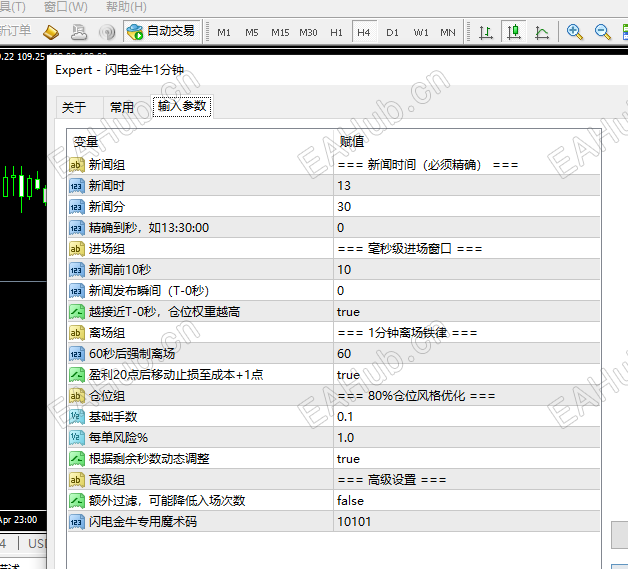
Task: Switch to the 输入参数 tab
Action: (182, 106)
